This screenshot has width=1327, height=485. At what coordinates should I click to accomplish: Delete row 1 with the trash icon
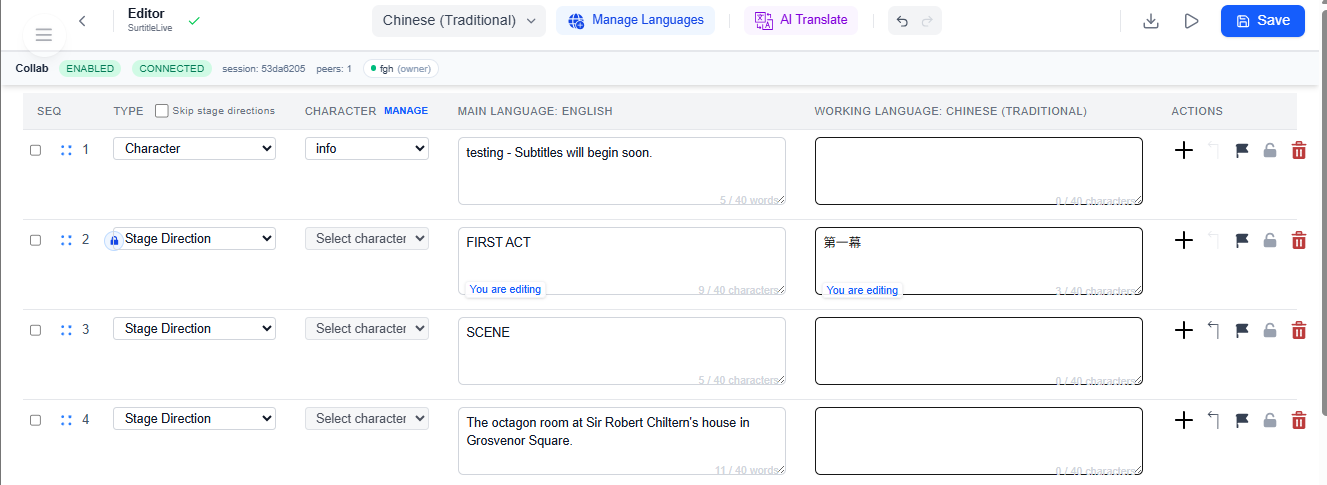coord(1299,150)
